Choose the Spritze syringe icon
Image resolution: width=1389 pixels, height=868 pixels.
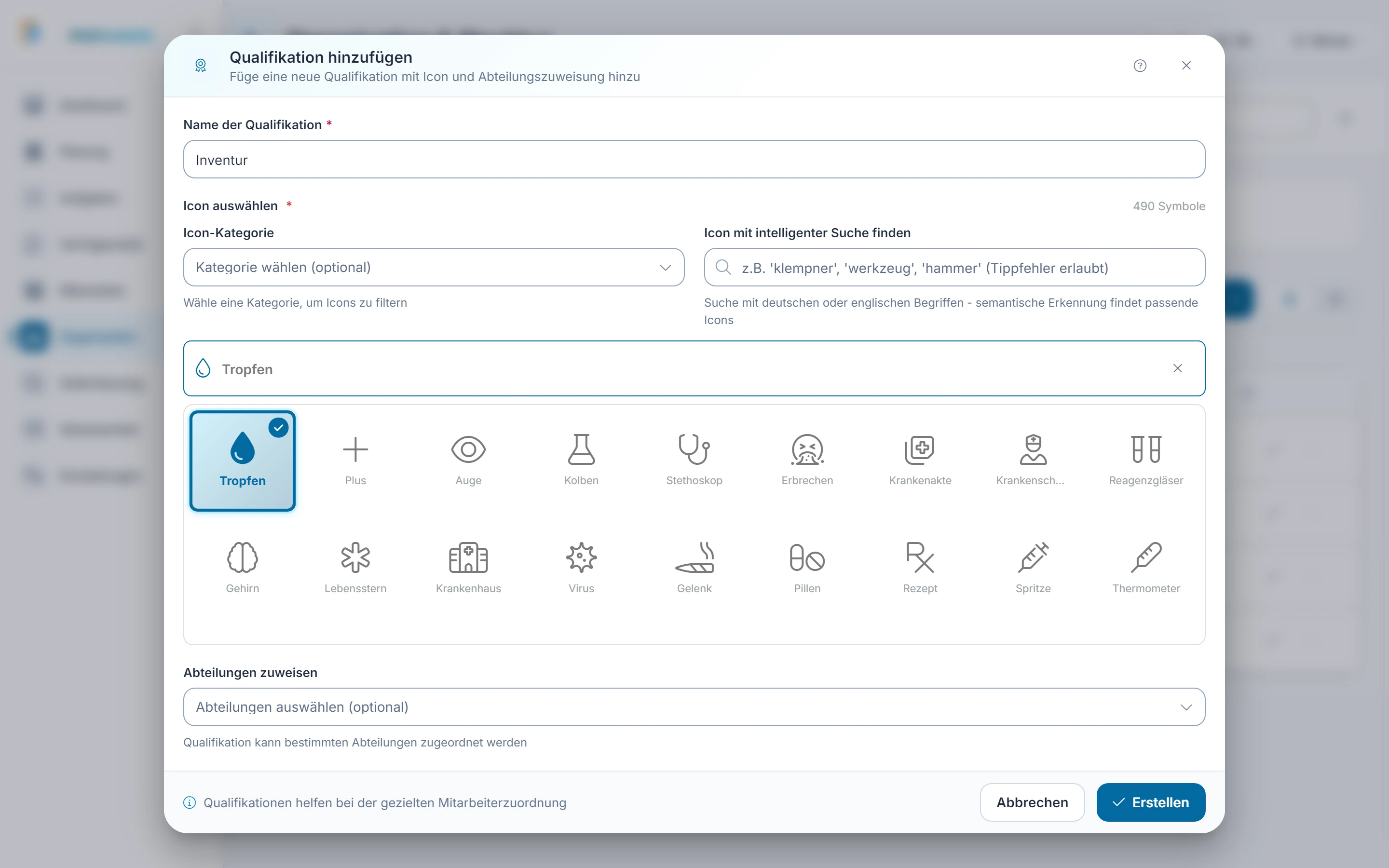(x=1033, y=569)
